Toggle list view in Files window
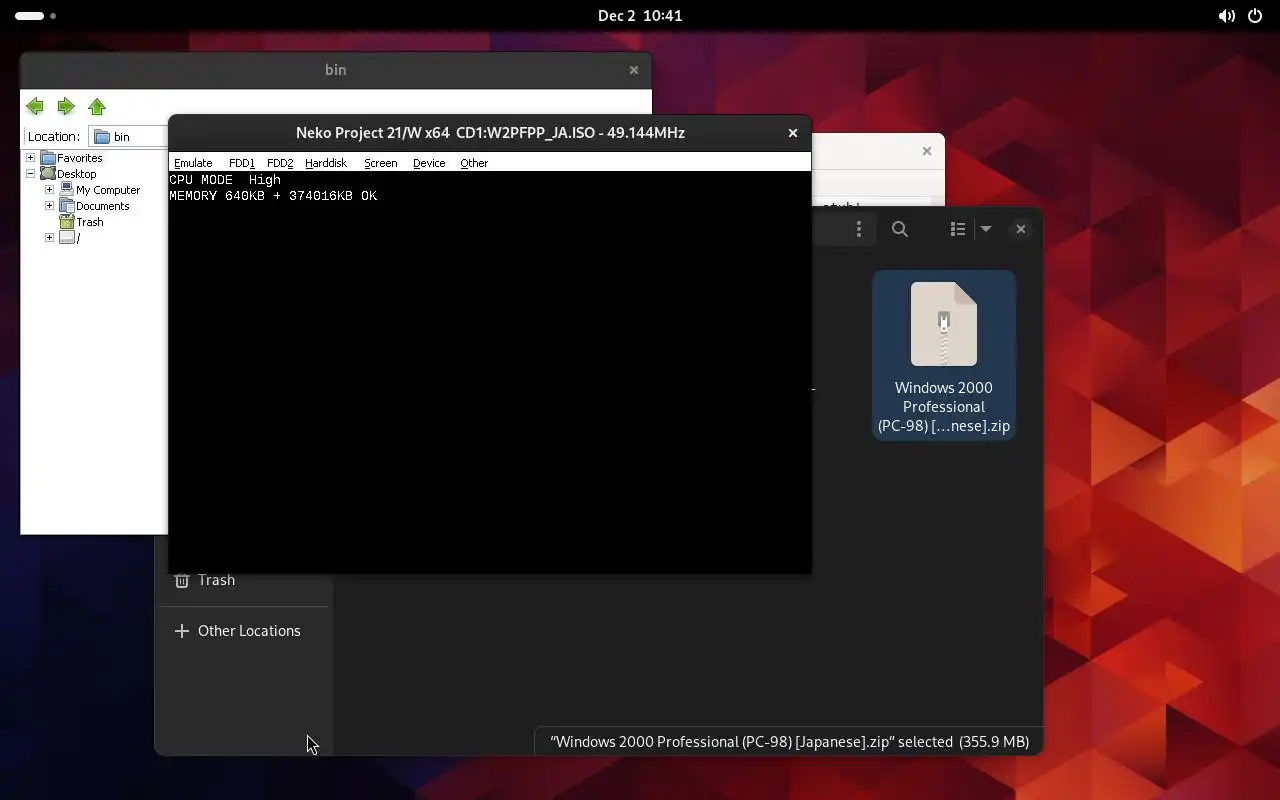The image size is (1280, 800). 957,230
